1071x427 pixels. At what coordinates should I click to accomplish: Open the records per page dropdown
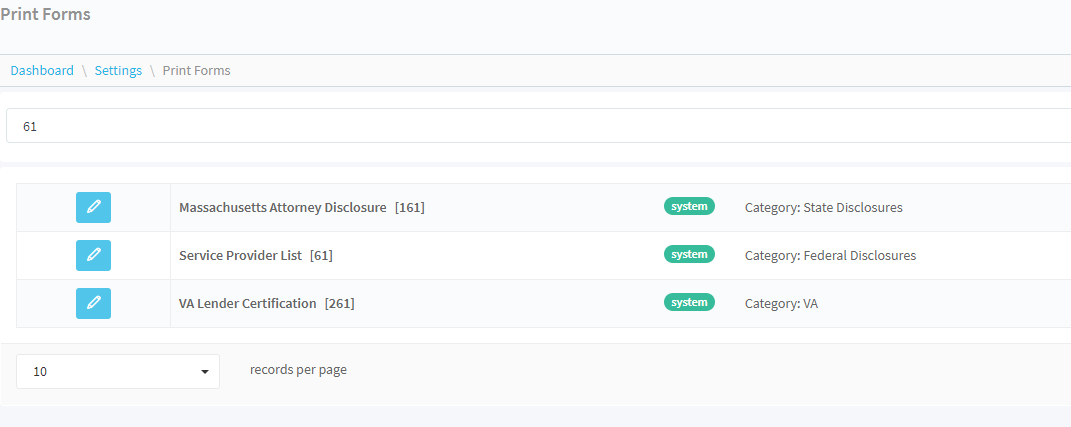tap(118, 371)
